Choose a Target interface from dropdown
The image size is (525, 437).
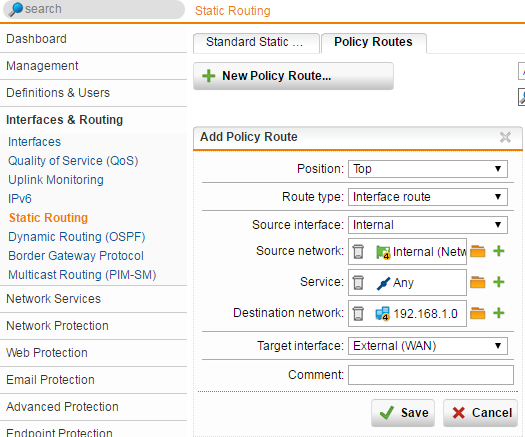click(428, 346)
